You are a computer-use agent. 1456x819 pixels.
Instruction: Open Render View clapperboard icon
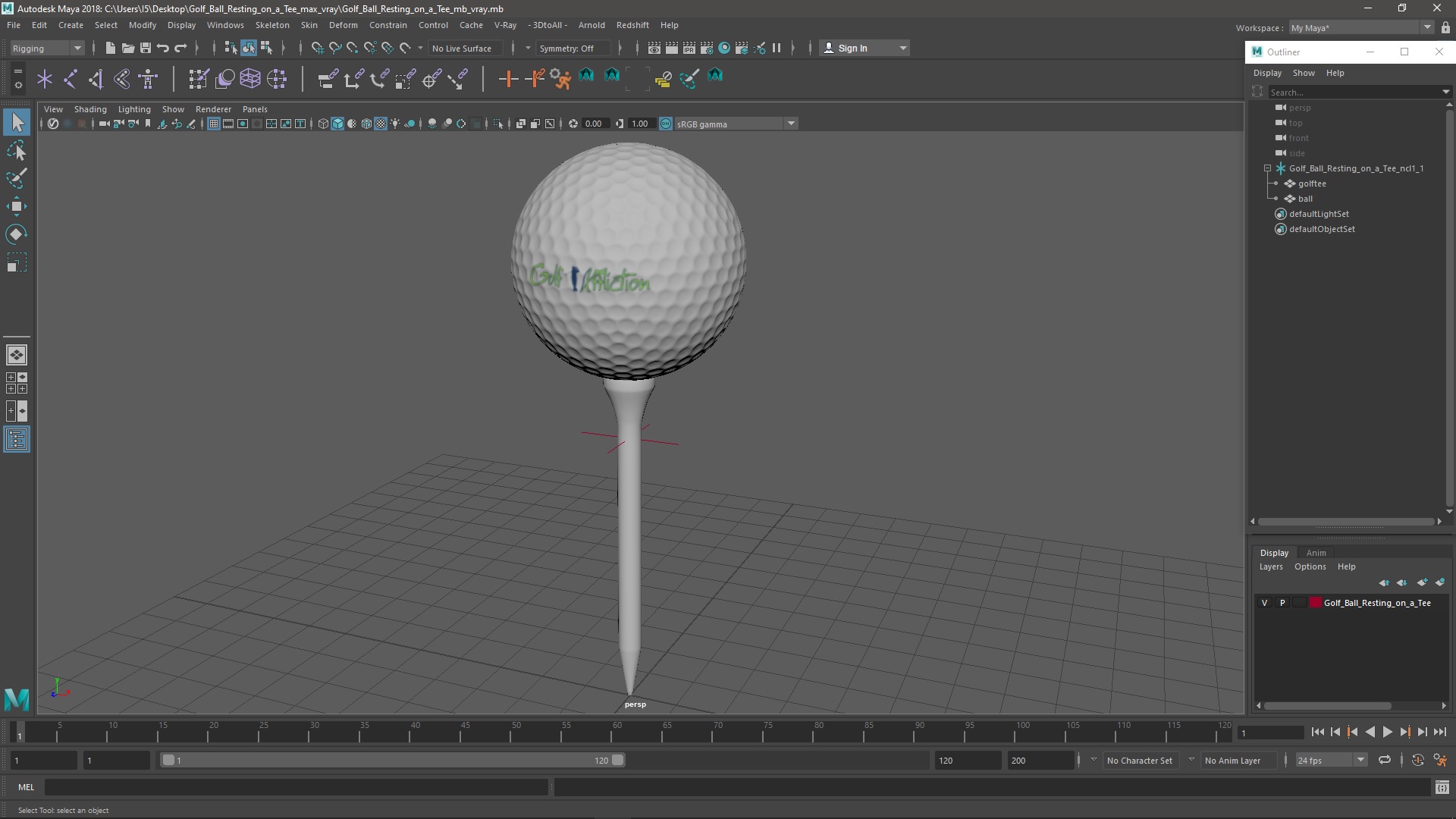coord(654,48)
